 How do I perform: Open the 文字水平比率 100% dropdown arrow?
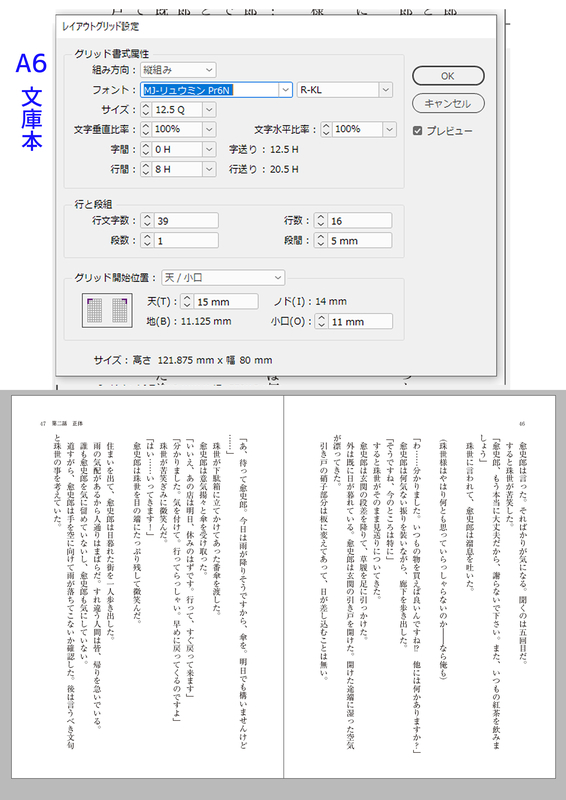coord(390,130)
